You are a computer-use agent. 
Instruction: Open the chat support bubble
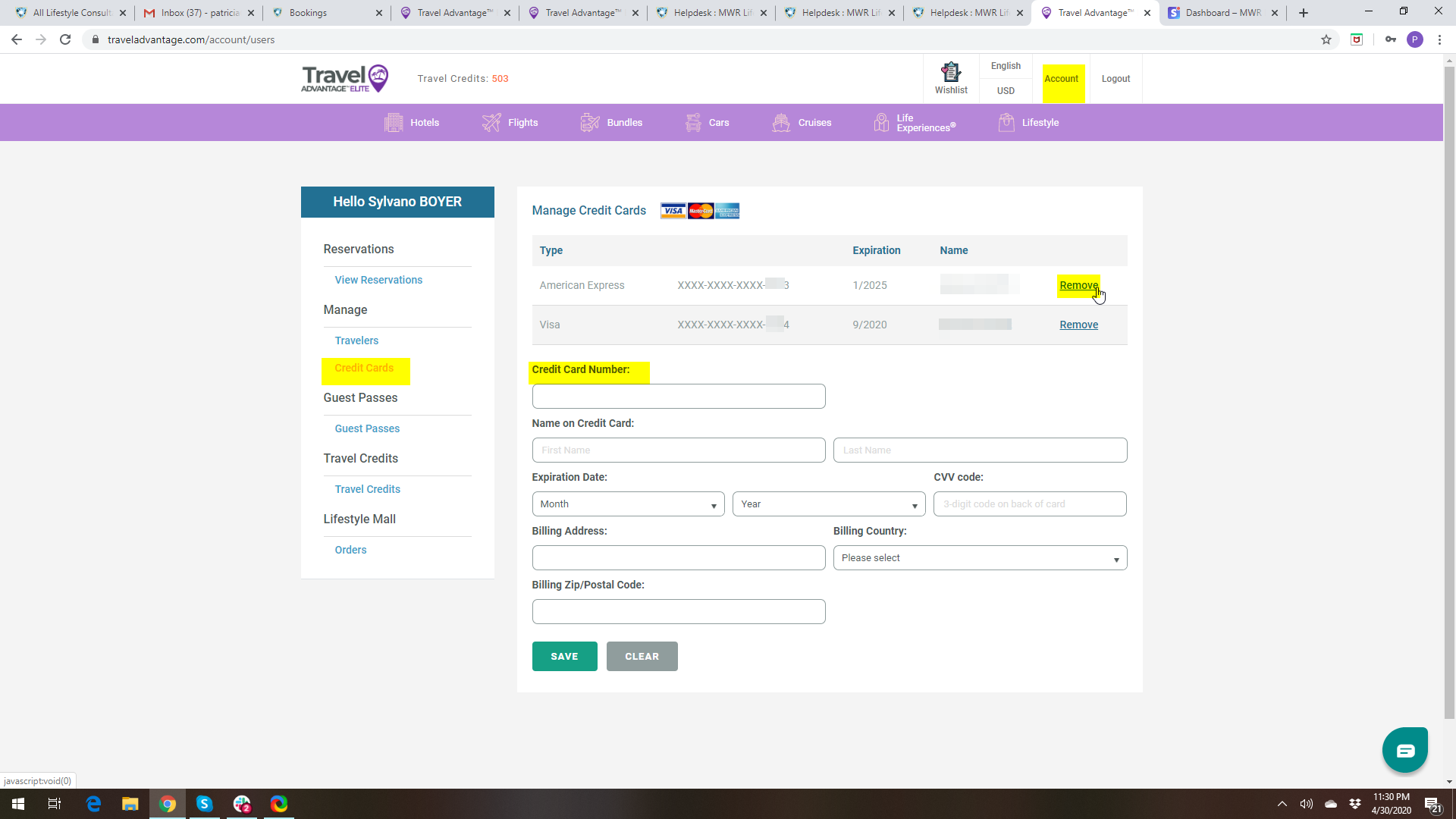(1404, 750)
